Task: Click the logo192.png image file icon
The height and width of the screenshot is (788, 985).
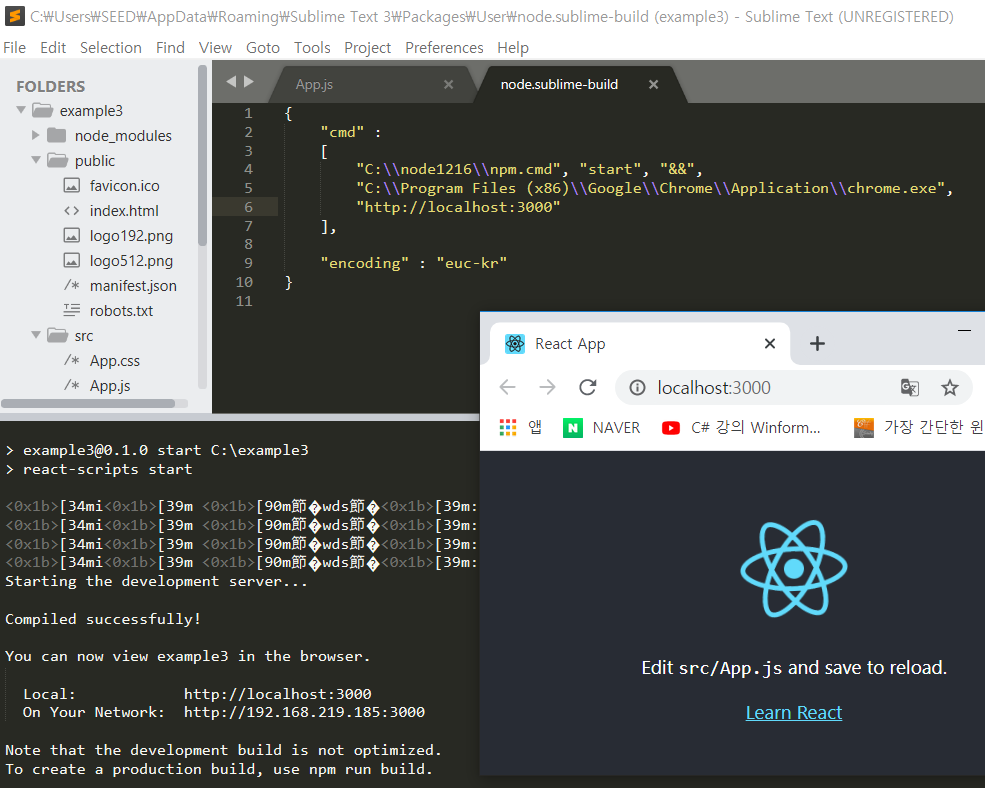Action: [72, 236]
